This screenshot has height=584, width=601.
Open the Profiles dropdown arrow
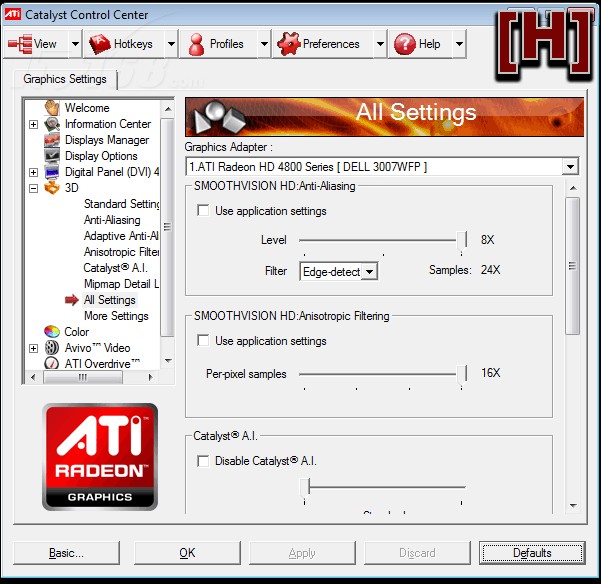coord(264,44)
